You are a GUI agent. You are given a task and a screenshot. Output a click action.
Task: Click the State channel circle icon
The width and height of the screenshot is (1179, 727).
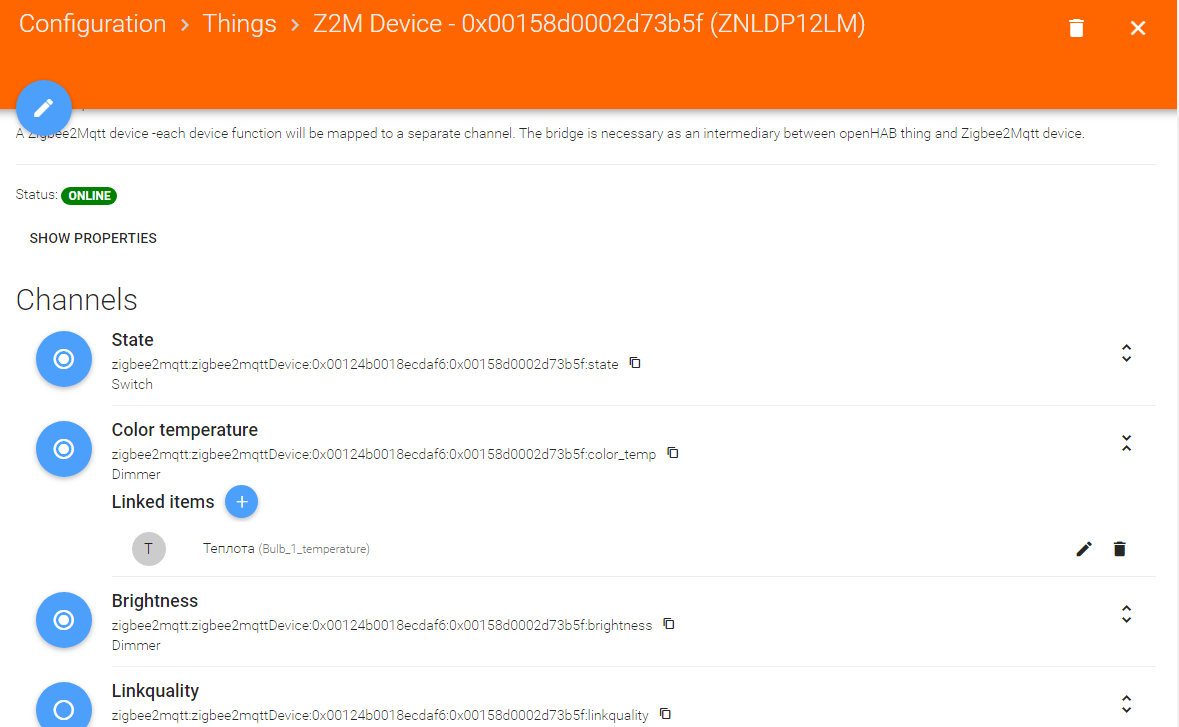(64, 359)
